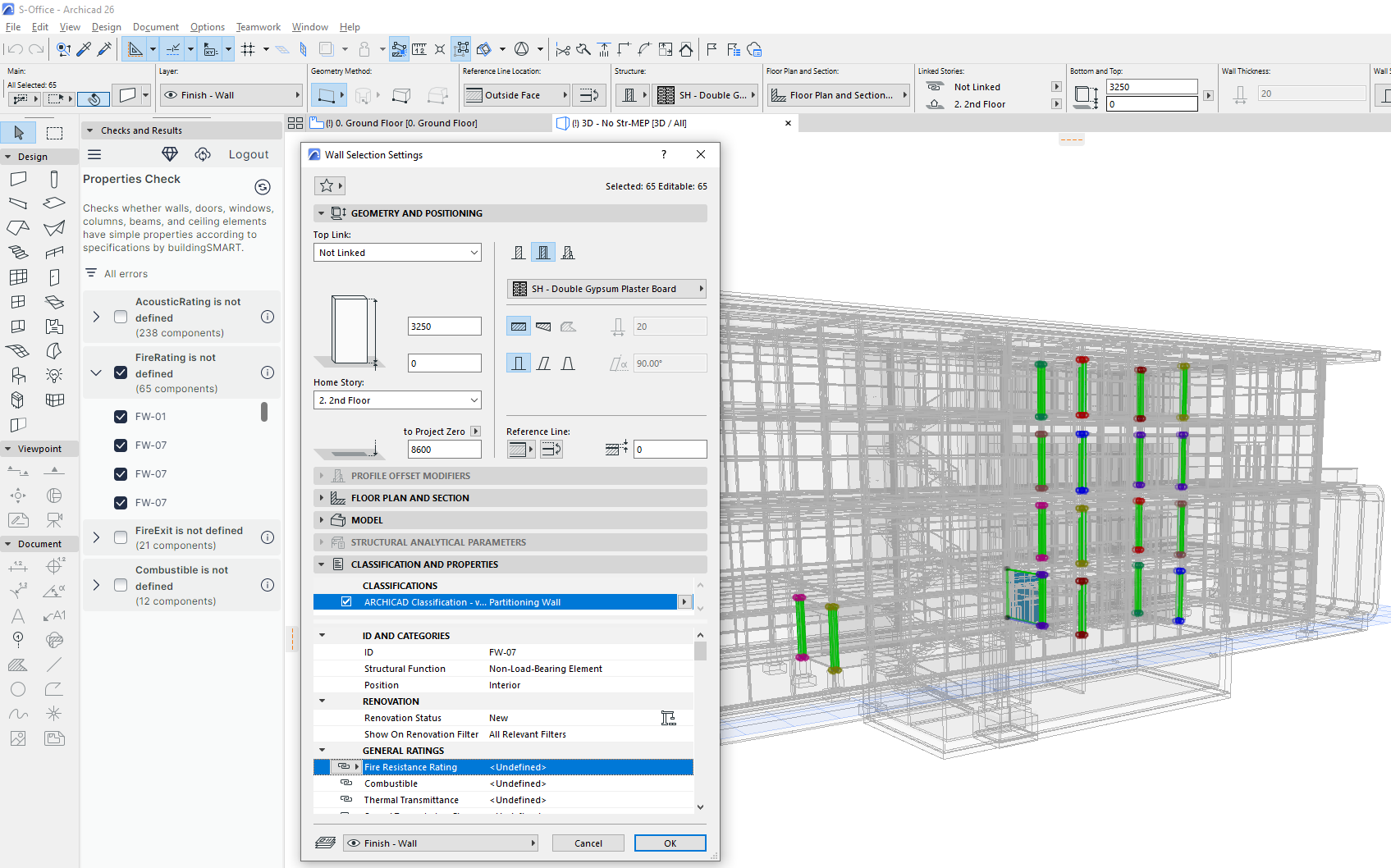Uncheck the FW-01 component checkbox
Screen dimensions: 1391x868
point(121,417)
